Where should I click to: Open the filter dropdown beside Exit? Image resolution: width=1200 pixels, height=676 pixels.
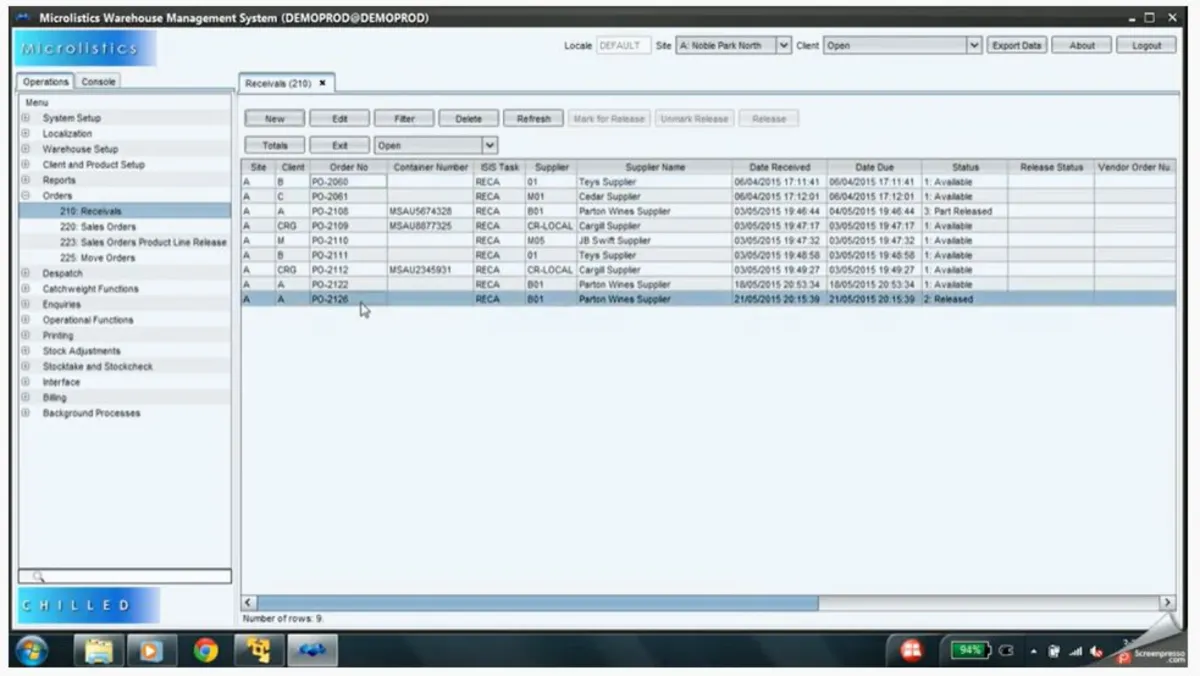(x=435, y=146)
